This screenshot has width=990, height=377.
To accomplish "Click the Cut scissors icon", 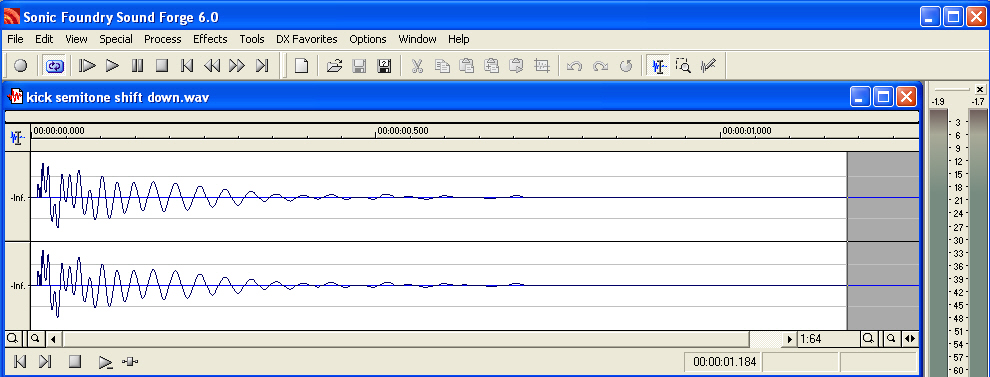I will [417, 66].
